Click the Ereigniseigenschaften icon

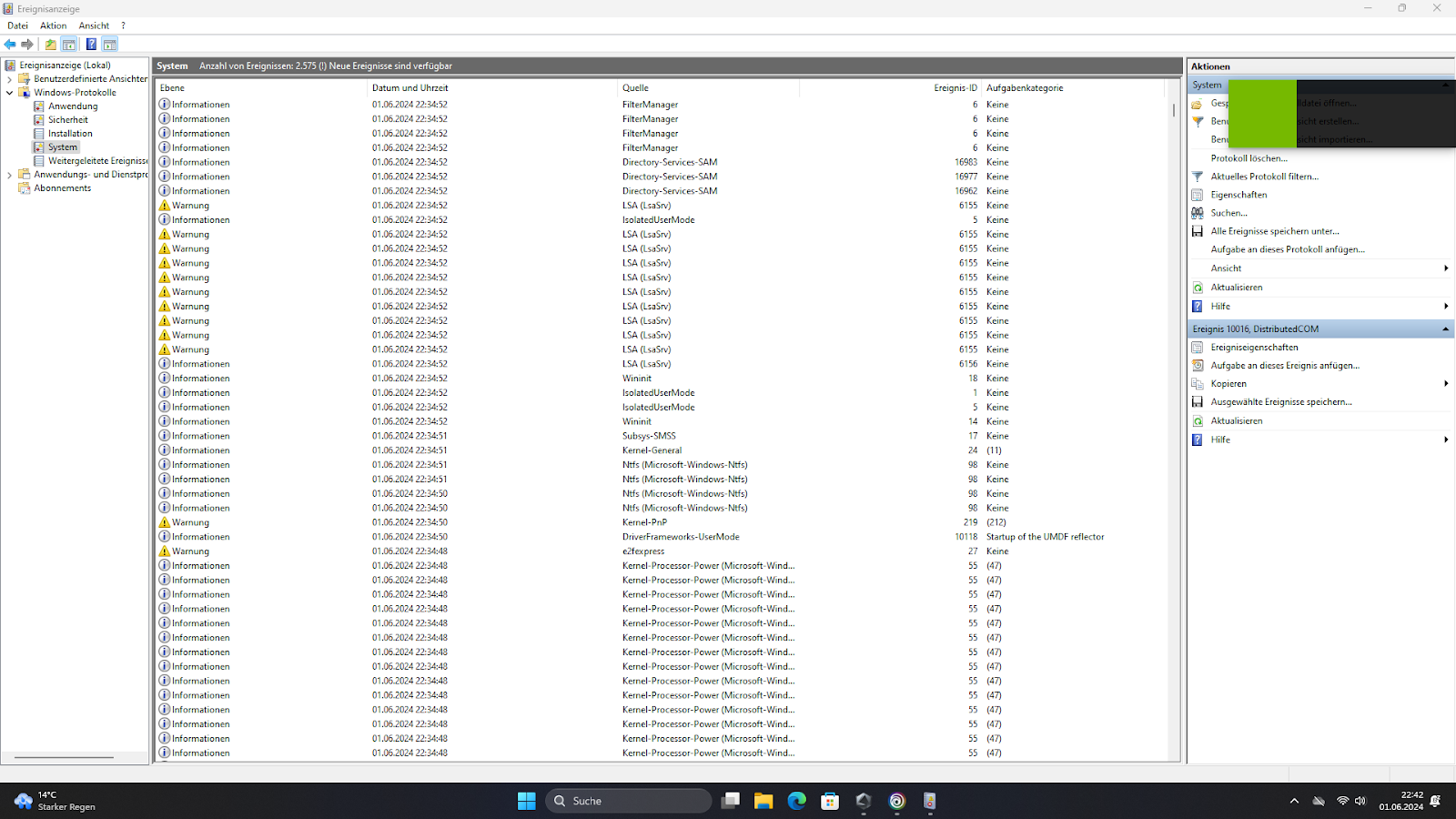[1198, 348]
